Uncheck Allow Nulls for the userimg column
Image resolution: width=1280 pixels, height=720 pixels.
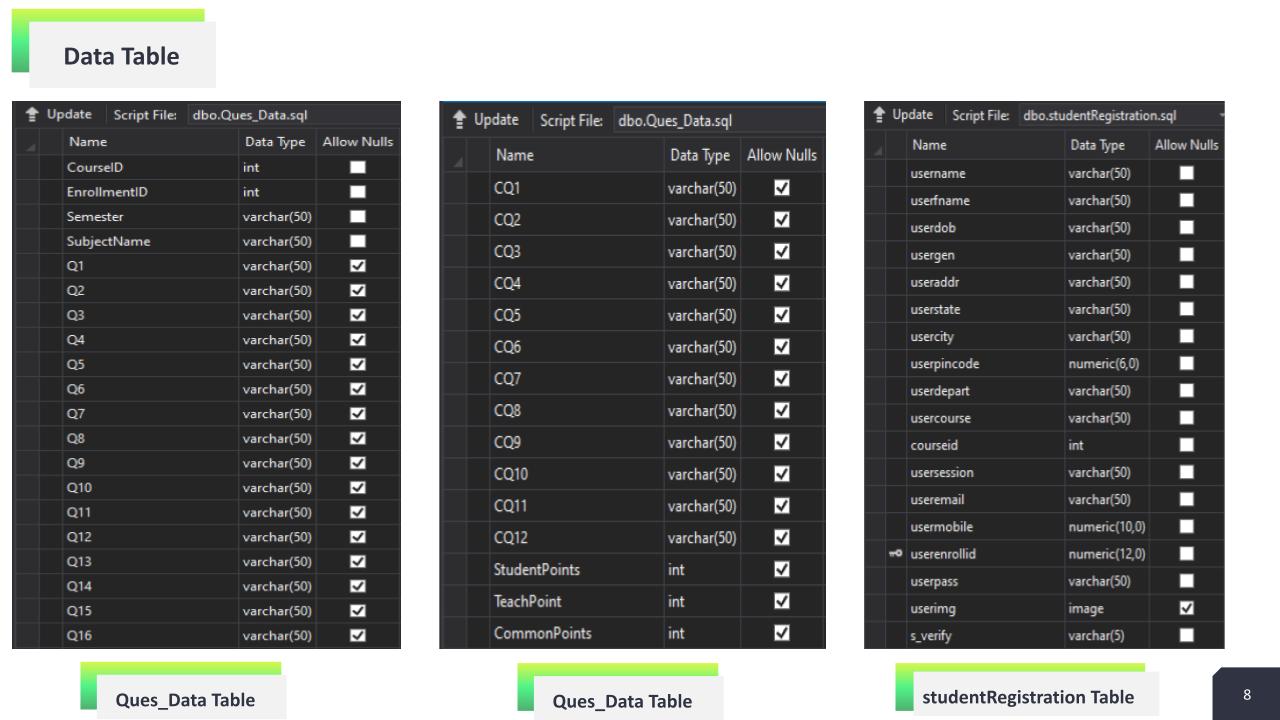tap(1186, 608)
